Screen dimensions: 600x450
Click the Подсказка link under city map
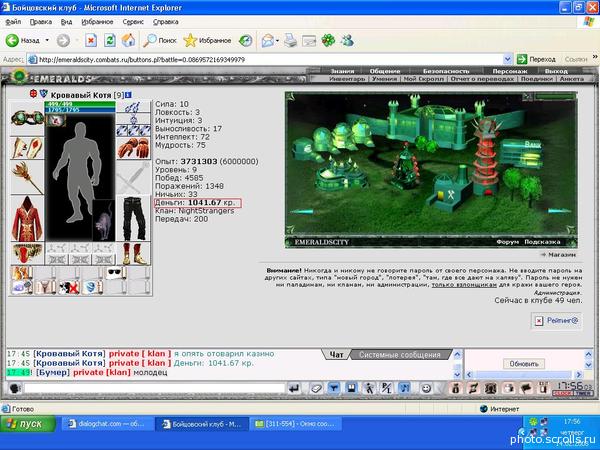[542, 242]
